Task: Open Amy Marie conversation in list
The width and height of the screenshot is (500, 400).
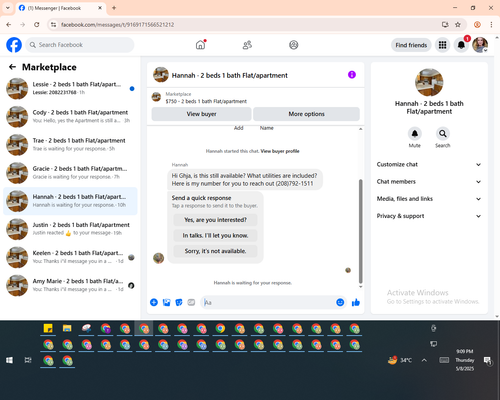Action: pos(70,285)
